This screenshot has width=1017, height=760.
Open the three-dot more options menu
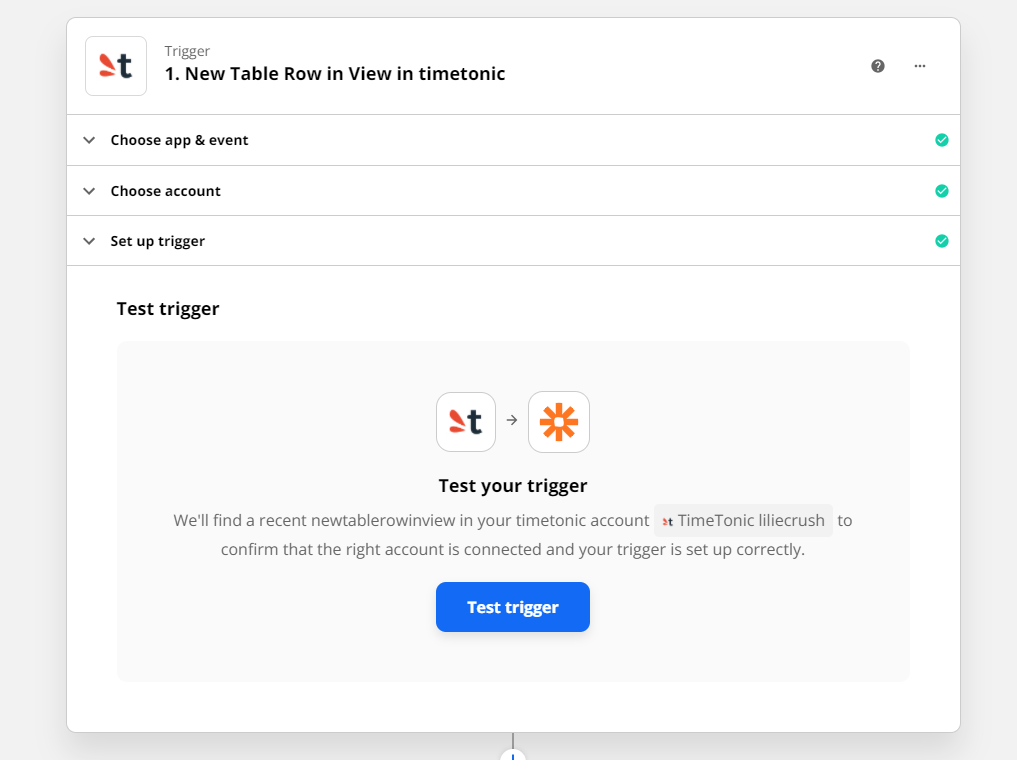[920, 66]
